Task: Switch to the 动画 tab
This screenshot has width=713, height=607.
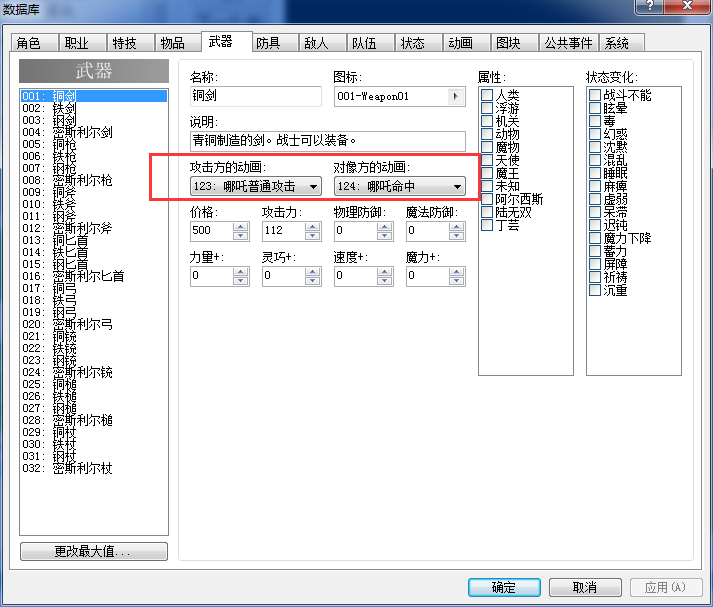Action: click(x=467, y=43)
